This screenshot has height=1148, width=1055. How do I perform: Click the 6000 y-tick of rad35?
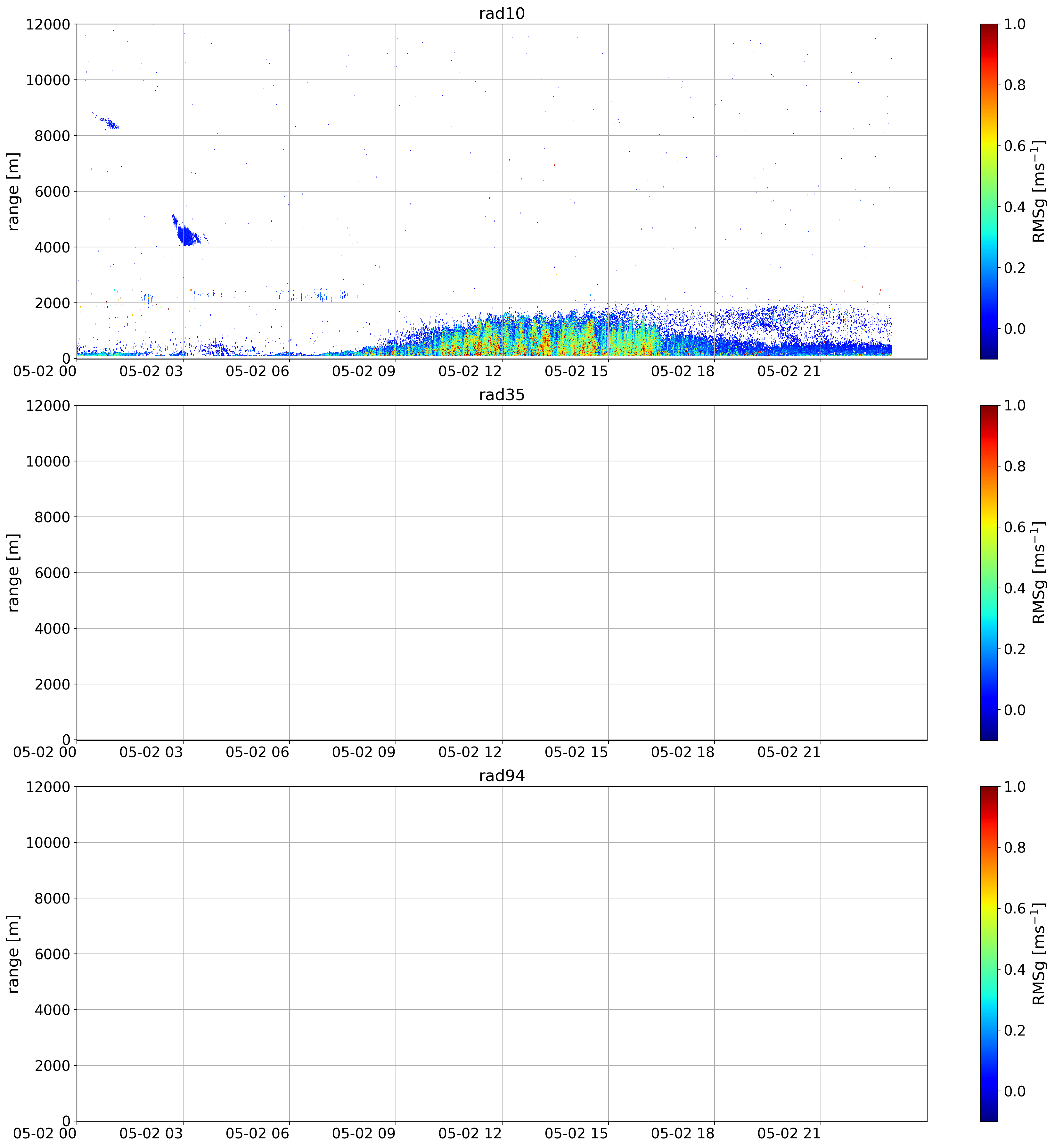pyautogui.click(x=52, y=573)
